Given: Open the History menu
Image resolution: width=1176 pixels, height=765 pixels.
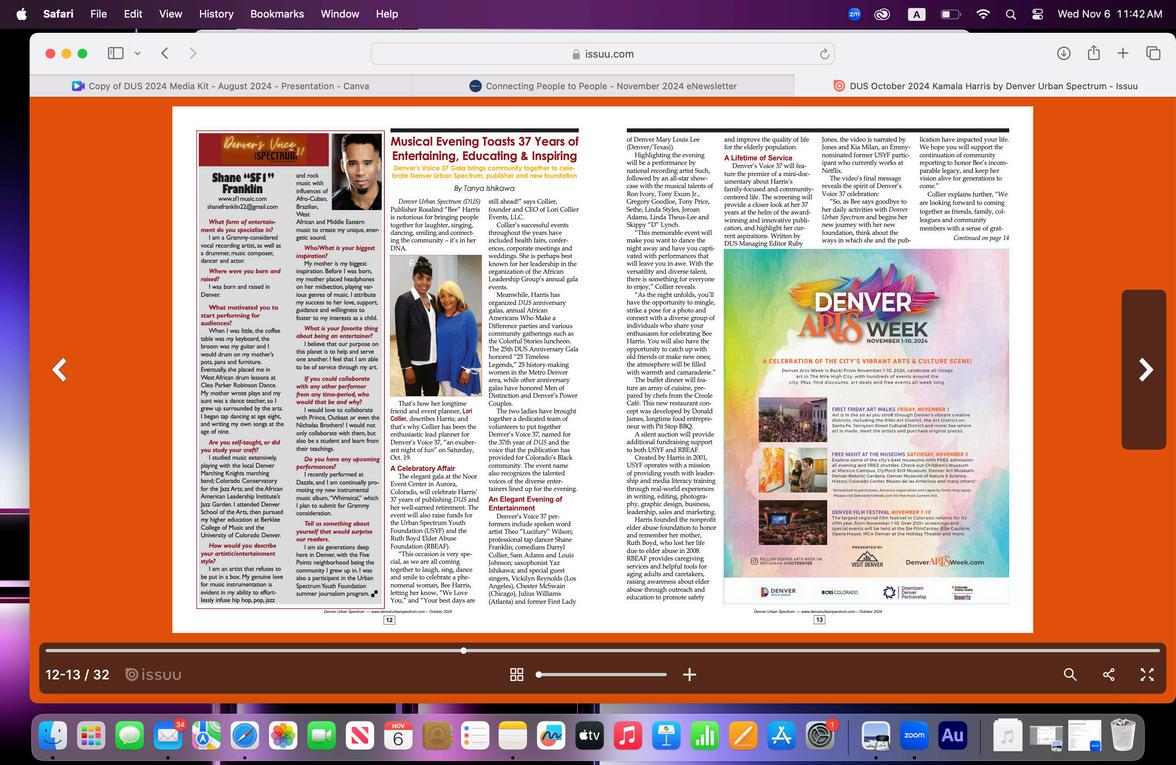Looking at the screenshot, I should click(x=216, y=14).
